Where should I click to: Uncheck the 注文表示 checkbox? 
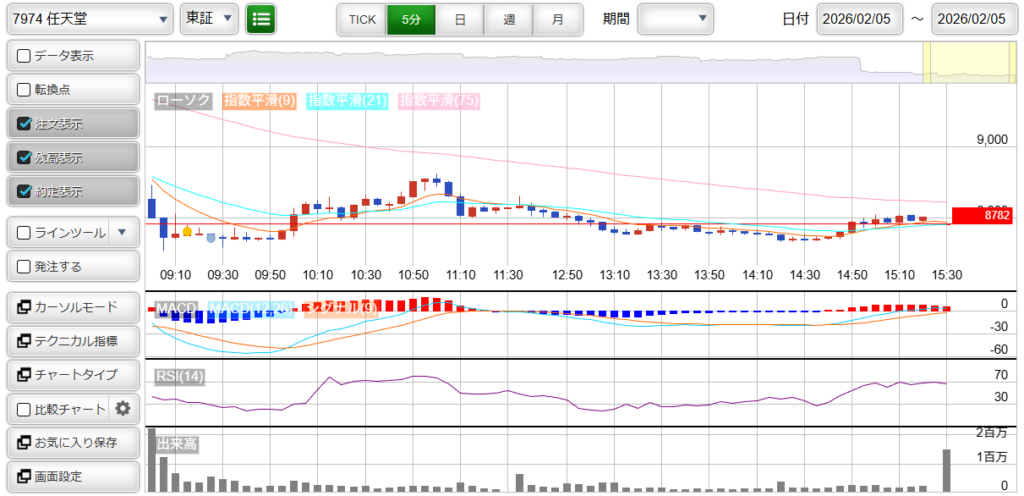coord(25,124)
